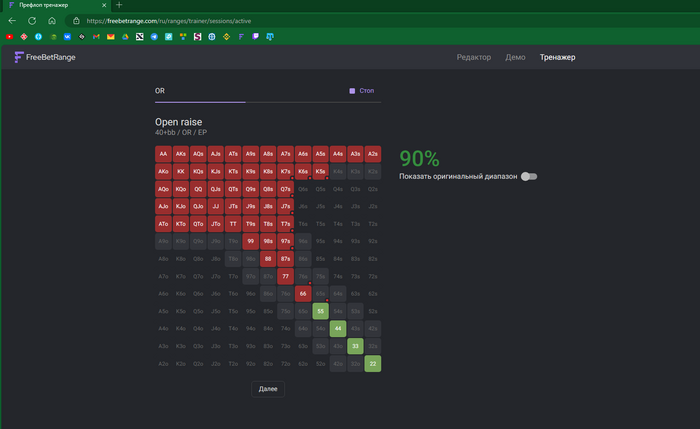The height and width of the screenshot is (429, 700).
Task: Open a new browser tab
Action: [x=119, y=5]
